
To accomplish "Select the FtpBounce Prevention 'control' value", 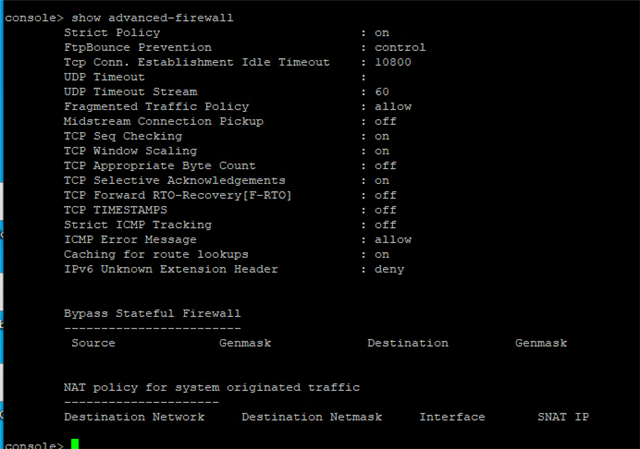I will (400, 47).
